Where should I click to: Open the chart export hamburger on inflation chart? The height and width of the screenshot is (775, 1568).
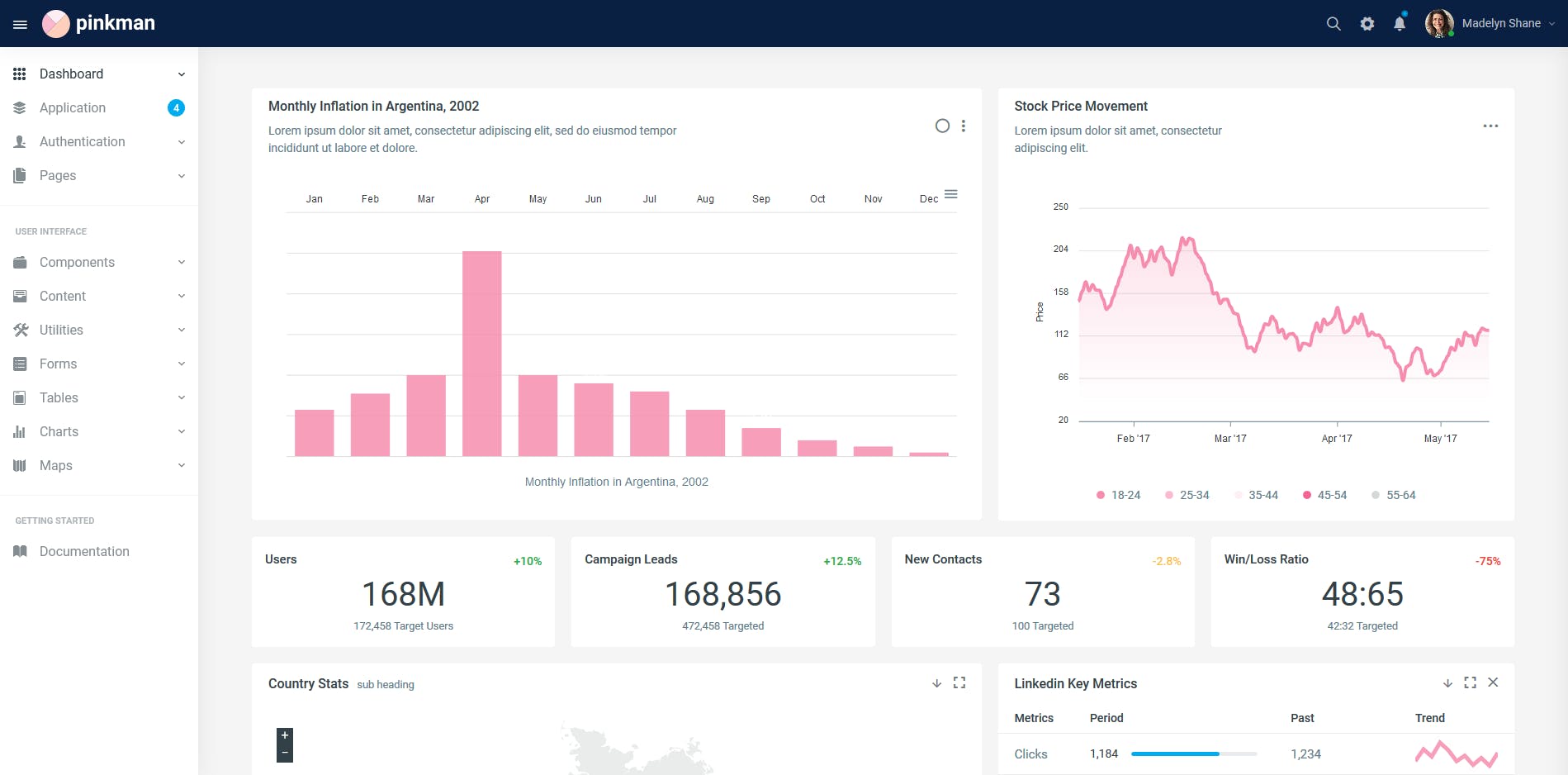click(950, 194)
